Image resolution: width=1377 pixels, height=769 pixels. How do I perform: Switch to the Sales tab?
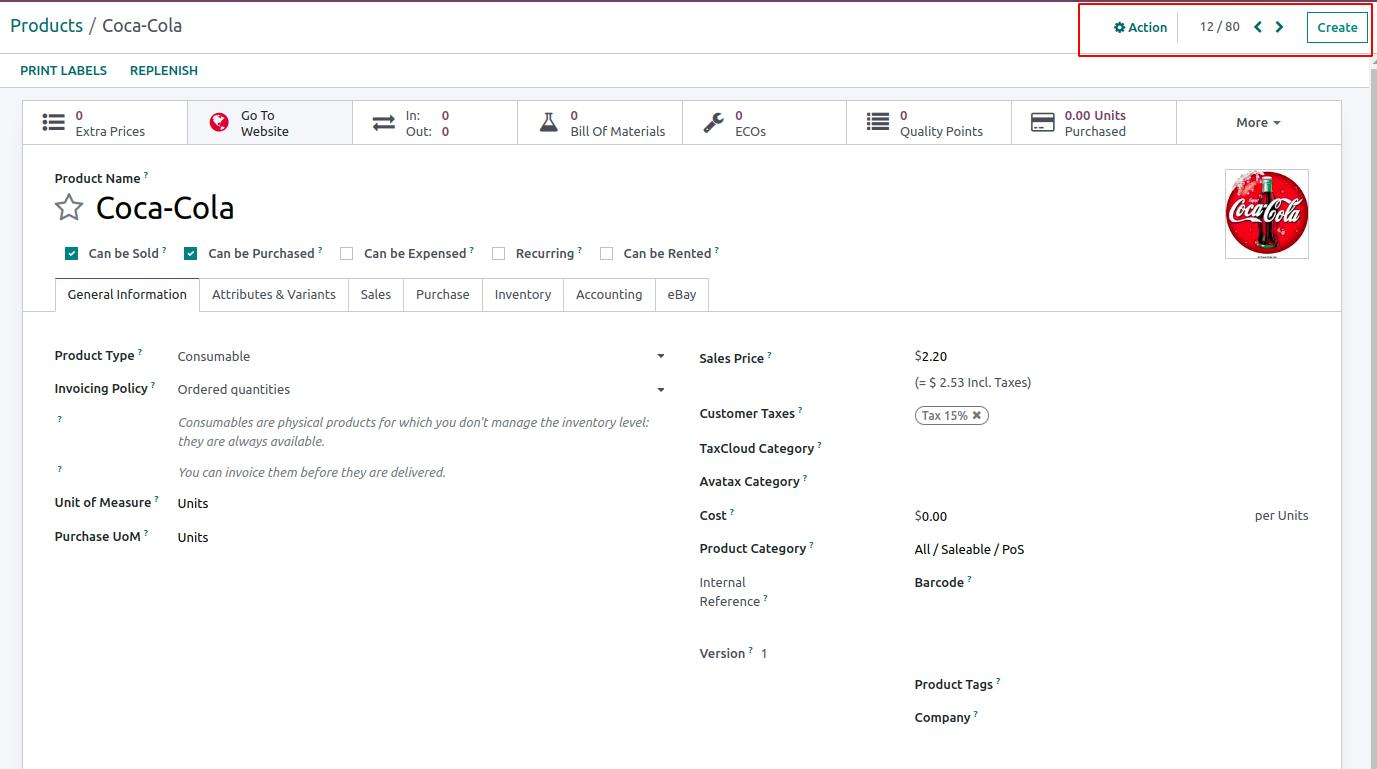pos(376,295)
